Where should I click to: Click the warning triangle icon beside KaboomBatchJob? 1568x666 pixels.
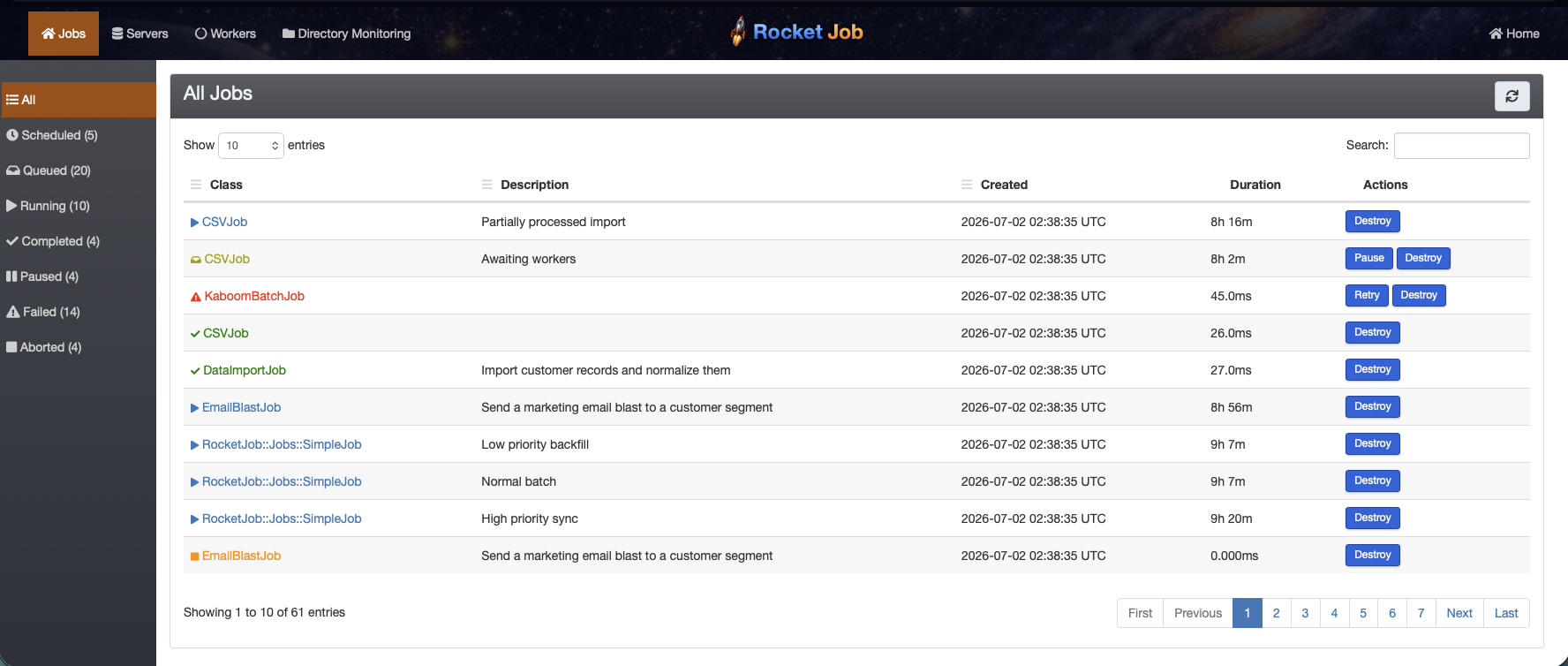(196, 297)
